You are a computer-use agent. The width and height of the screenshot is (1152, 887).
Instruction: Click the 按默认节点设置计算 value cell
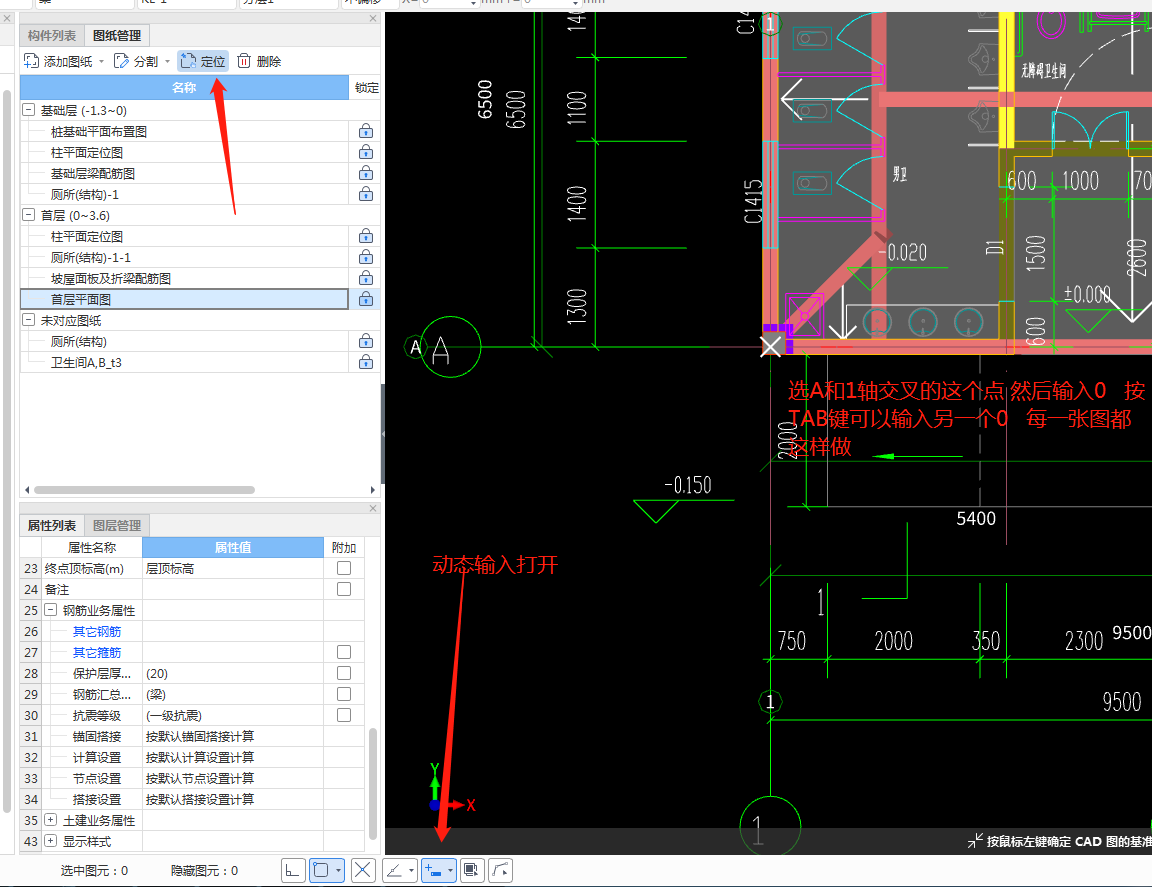(x=233, y=778)
